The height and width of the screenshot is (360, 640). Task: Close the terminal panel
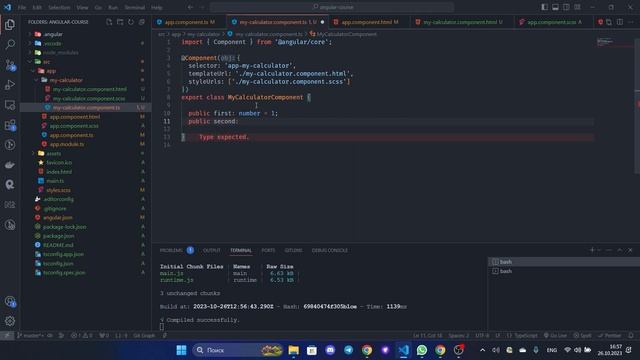click(630, 250)
